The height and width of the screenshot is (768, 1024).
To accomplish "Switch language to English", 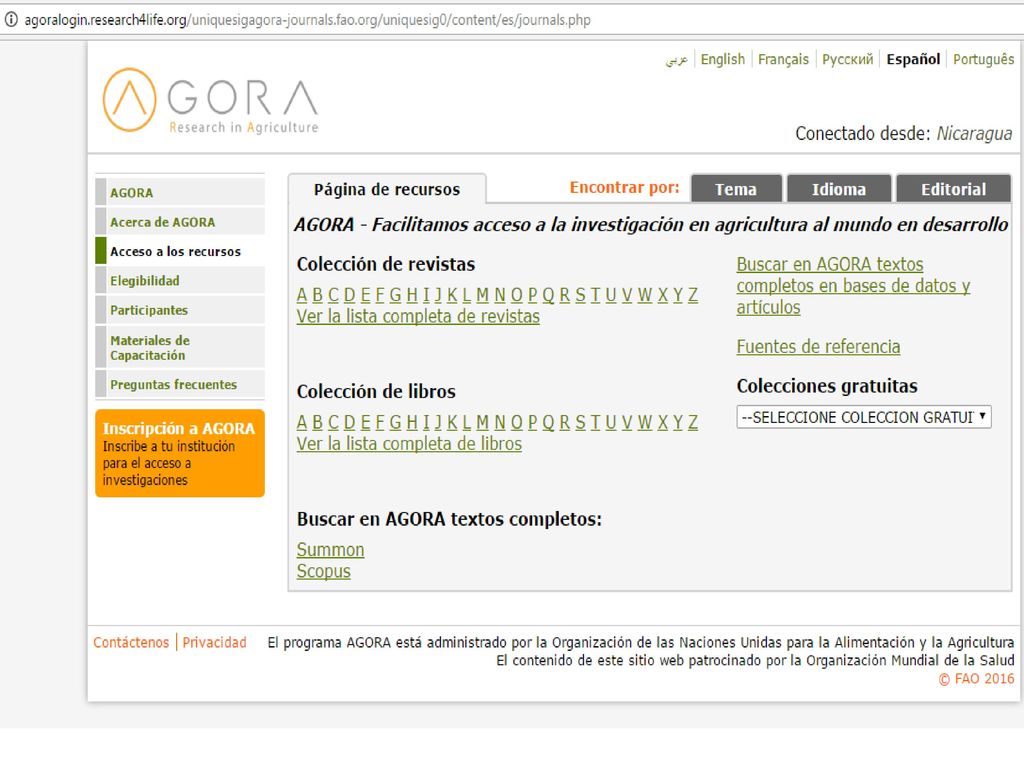I will (x=722, y=59).
